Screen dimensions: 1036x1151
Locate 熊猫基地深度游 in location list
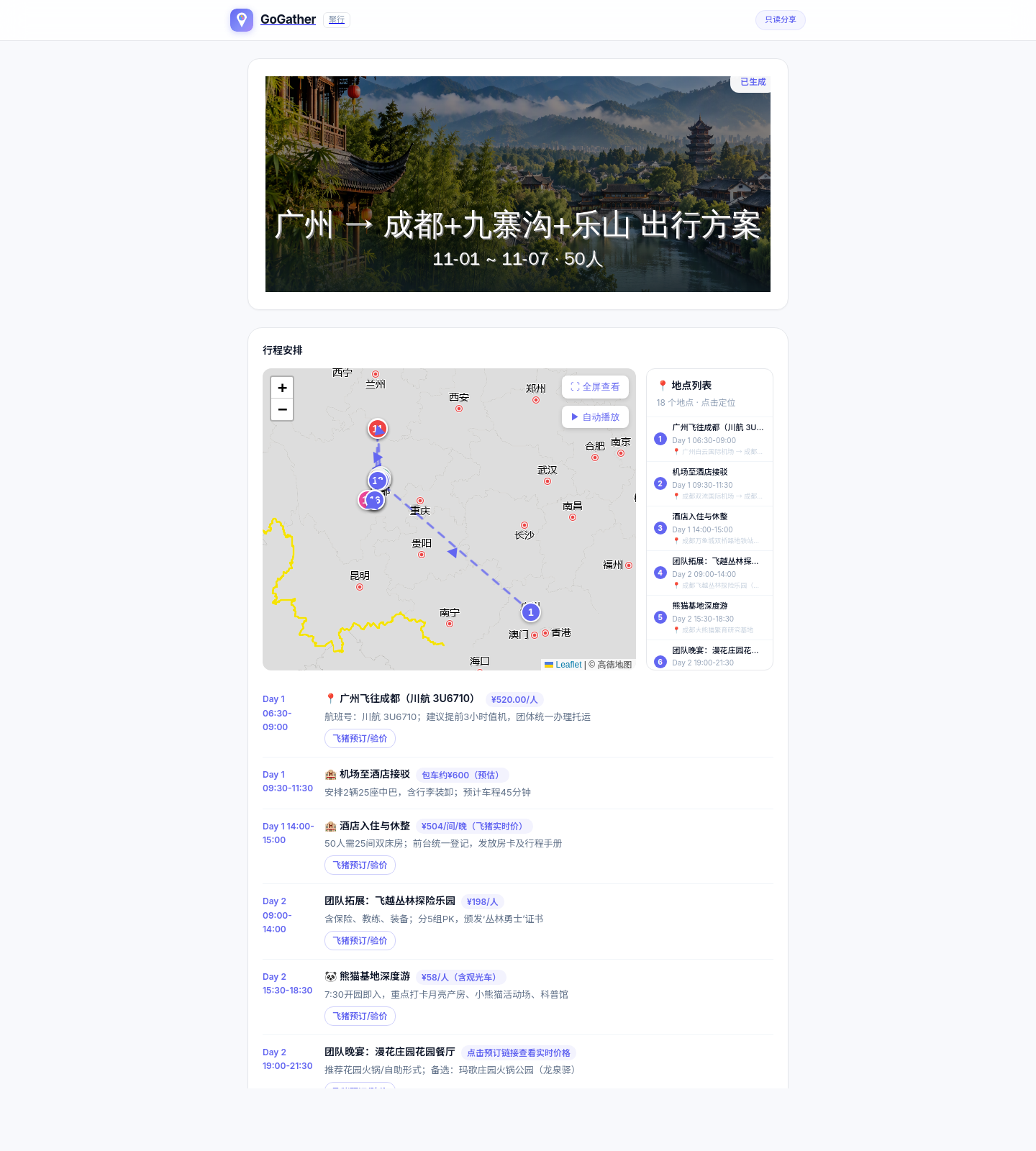(709, 617)
